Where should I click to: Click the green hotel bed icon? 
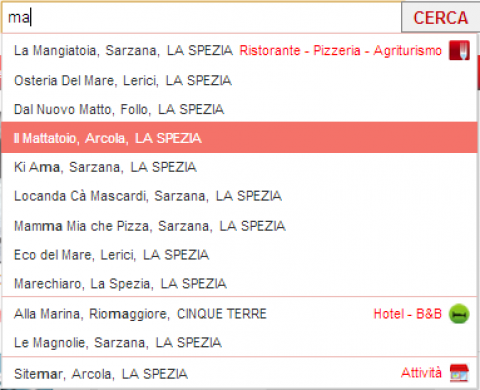459,314
